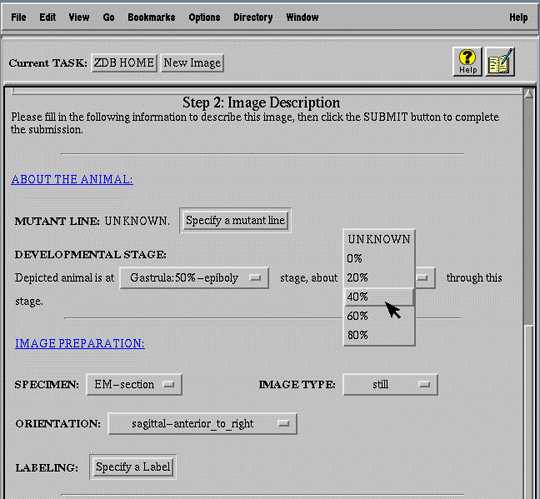Open the ORIENTATION sagittal-anterior_to_right dropdown
Image resolution: width=540 pixels, height=499 pixels.
pyautogui.click(x=202, y=424)
